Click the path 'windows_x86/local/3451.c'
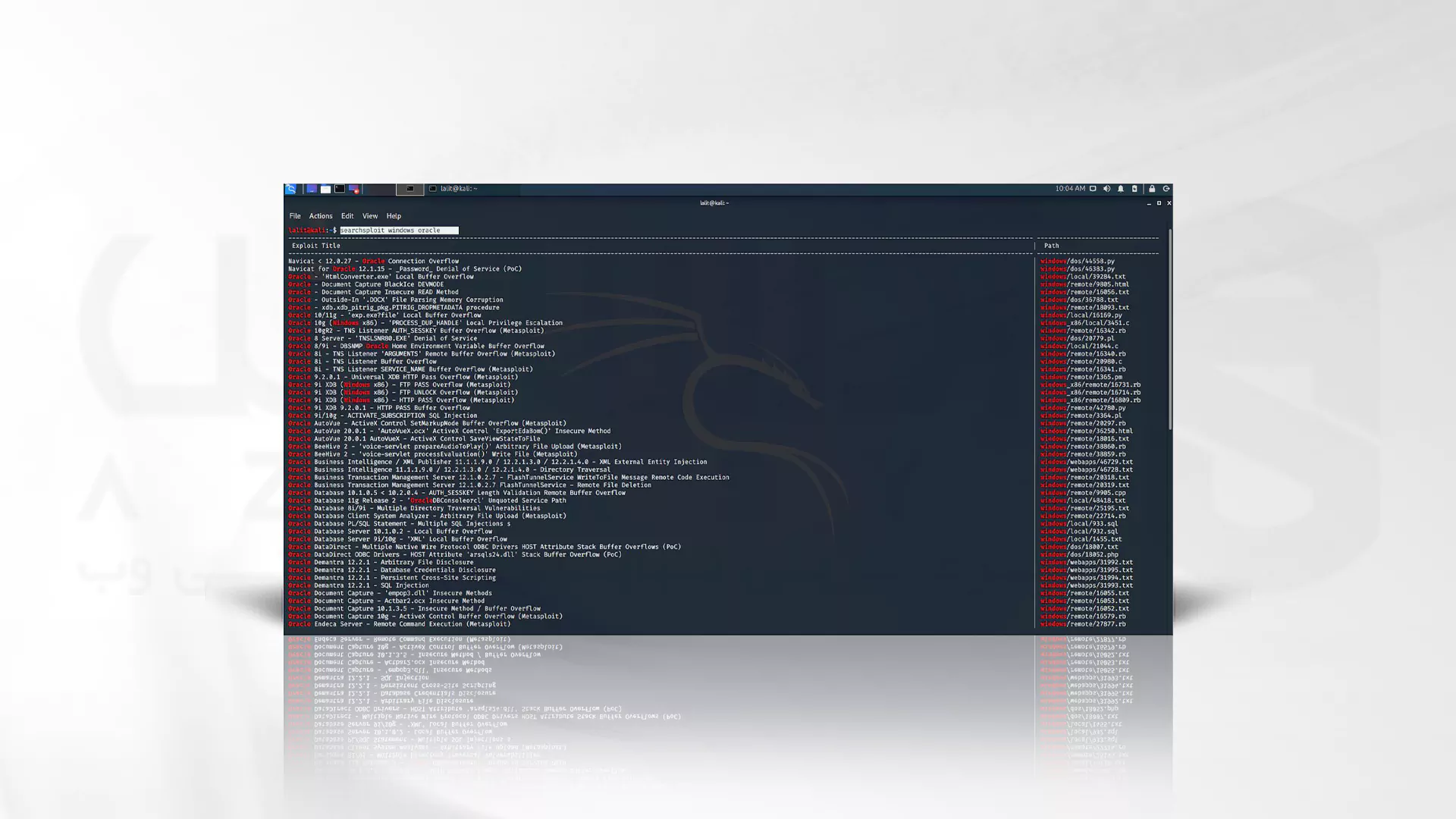This screenshot has height=819, width=1456. [x=1085, y=323]
